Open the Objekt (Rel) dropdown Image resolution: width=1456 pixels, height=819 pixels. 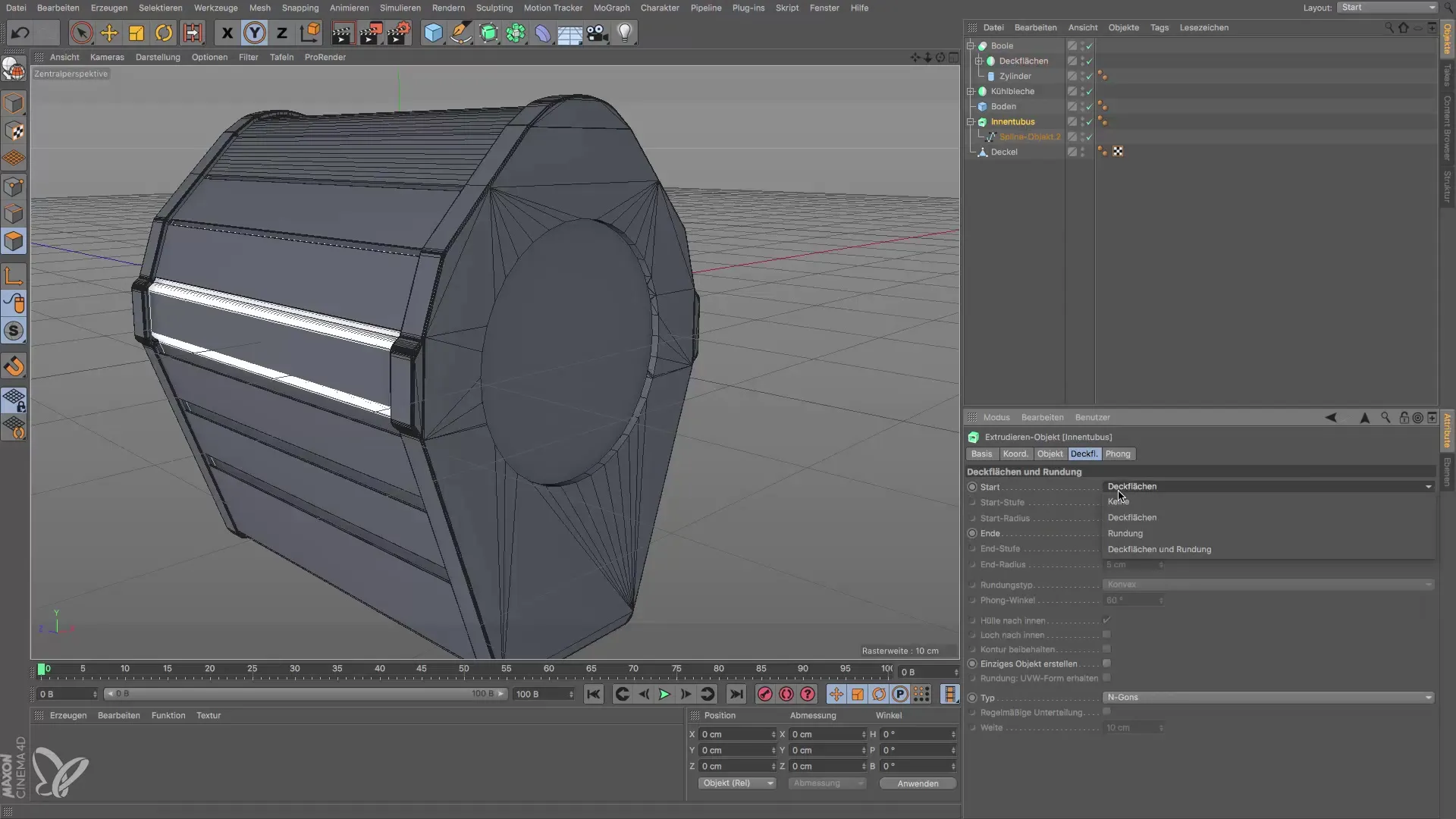point(736,783)
